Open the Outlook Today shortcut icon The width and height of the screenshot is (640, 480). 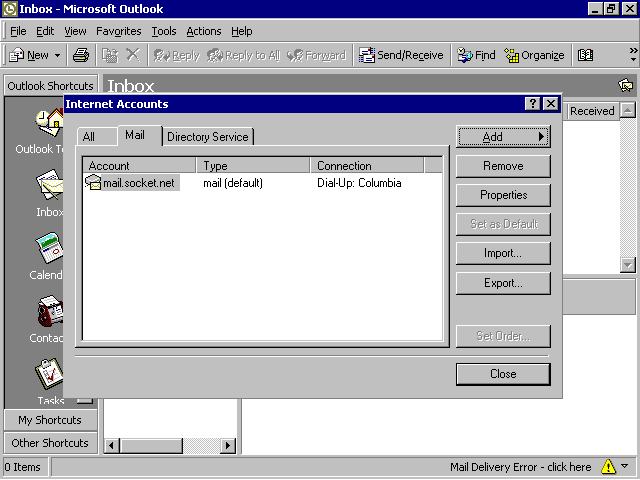[x=50, y=122]
